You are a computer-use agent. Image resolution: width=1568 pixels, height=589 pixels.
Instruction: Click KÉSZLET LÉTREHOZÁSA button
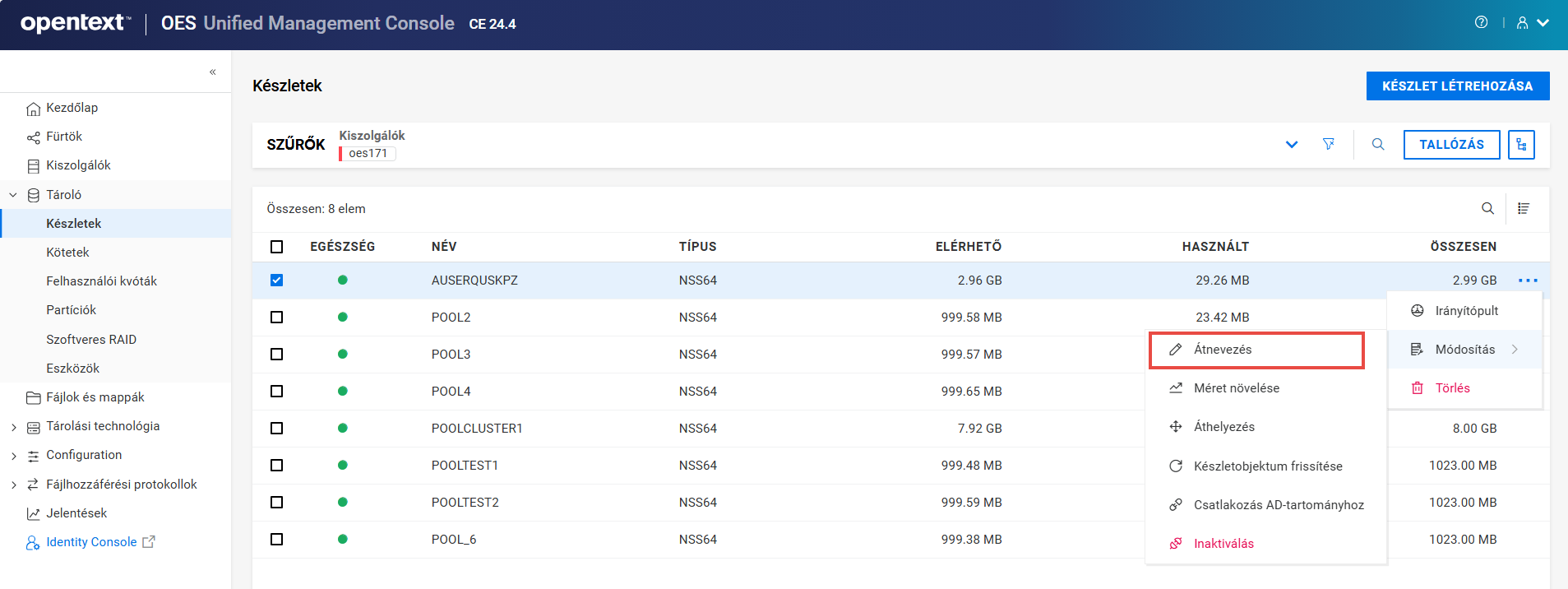[x=1457, y=86]
